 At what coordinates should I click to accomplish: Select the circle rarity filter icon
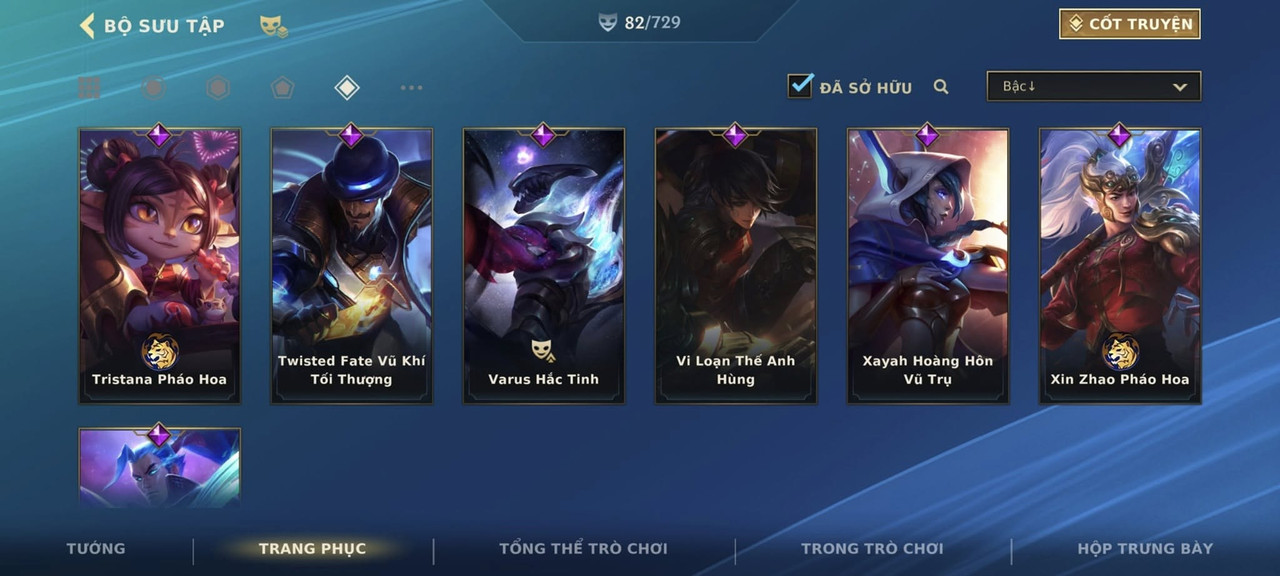(x=153, y=88)
